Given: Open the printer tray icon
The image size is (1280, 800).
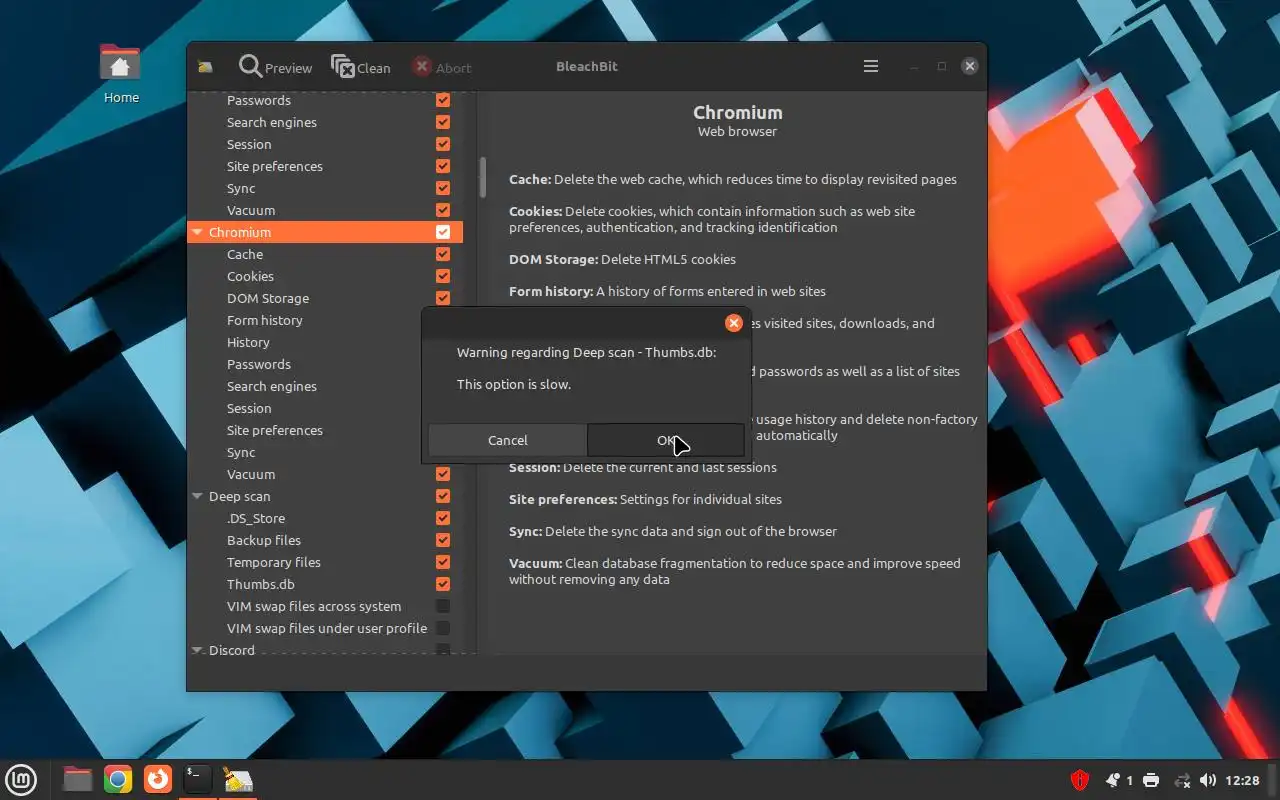Looking at the screenshot, I should [x=1151, y=780].
